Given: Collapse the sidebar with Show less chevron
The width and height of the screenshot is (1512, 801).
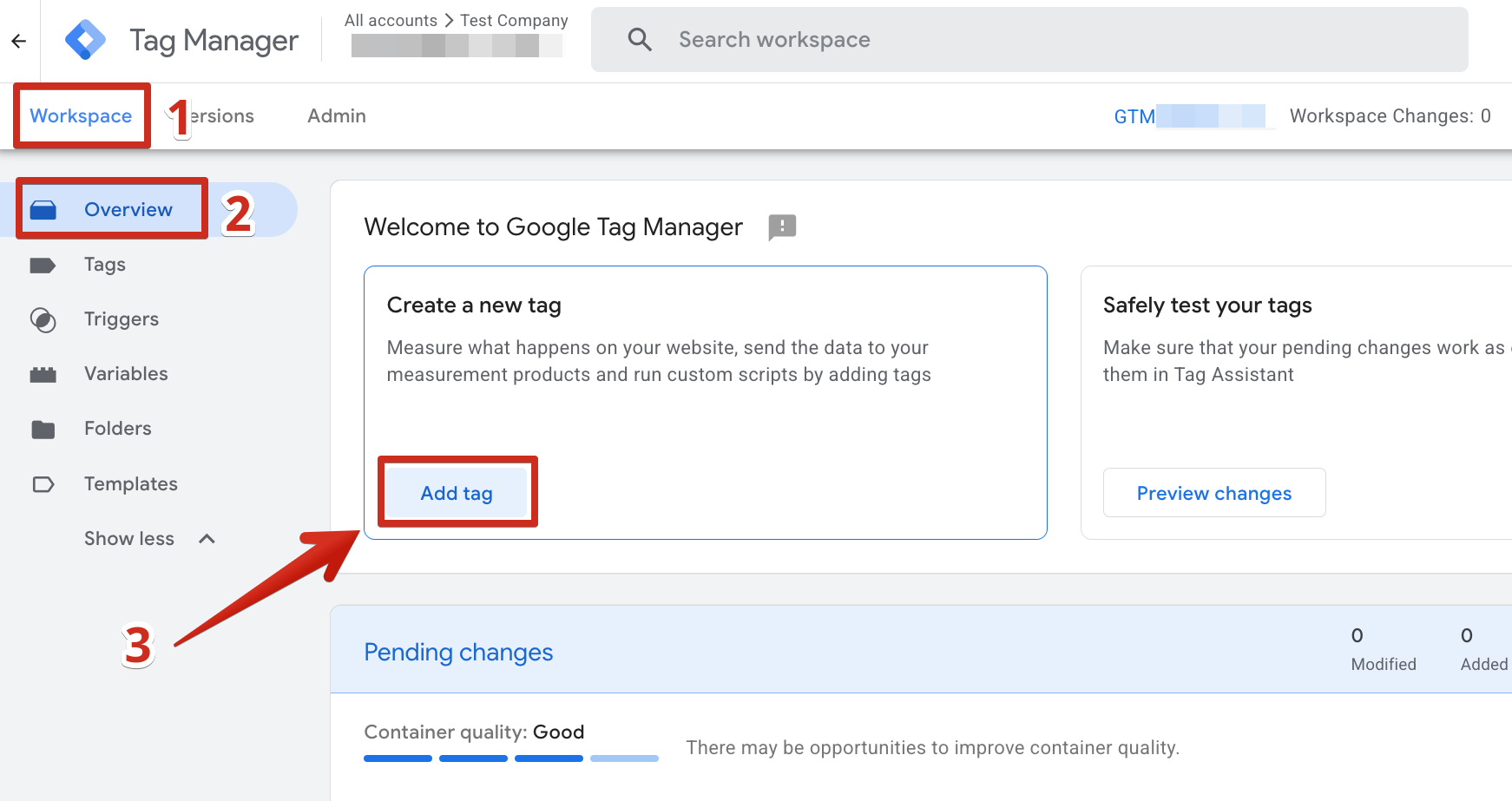Looking at the screenshot, I should (207, 539).
